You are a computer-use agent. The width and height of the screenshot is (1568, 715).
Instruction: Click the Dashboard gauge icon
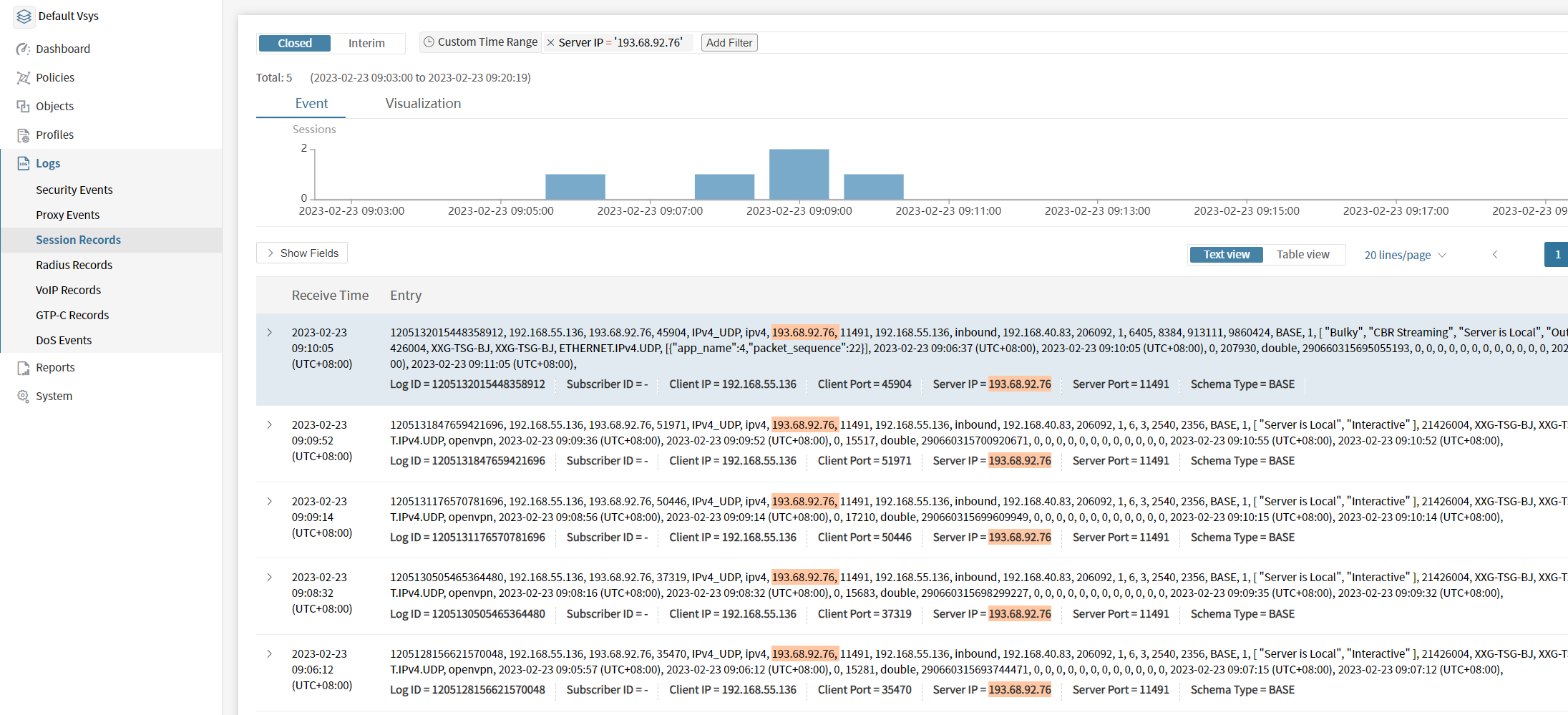click(x=23, y=49)
